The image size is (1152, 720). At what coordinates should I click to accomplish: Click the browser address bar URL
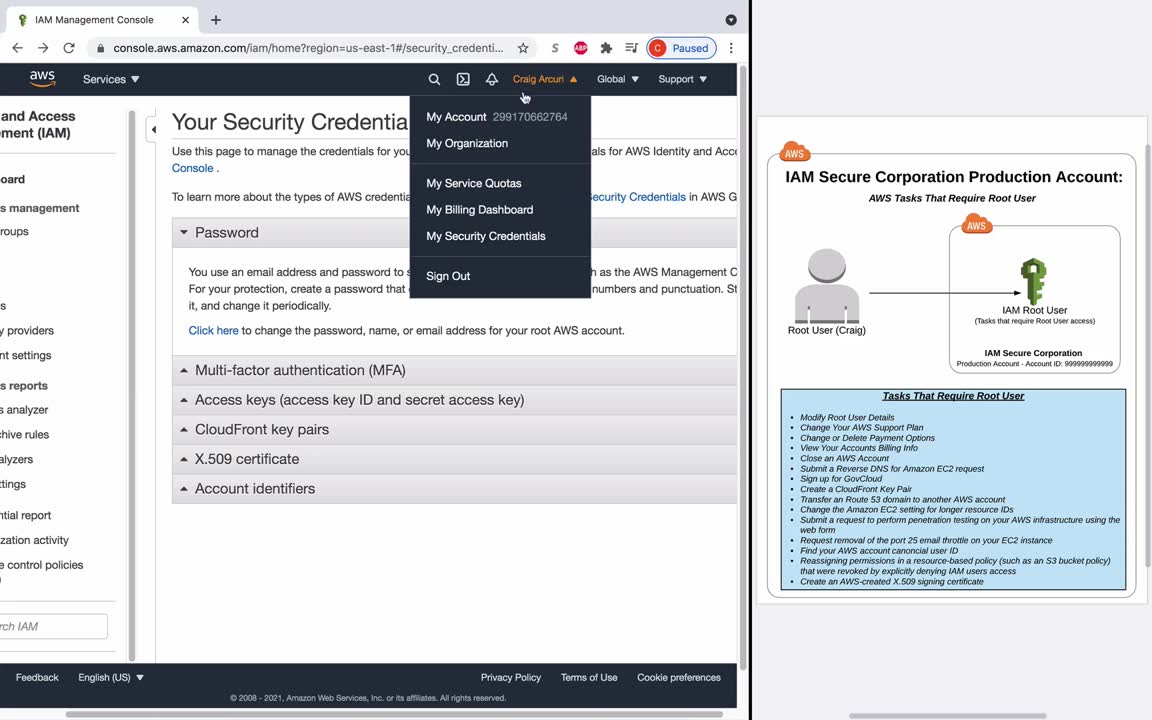(x=308, y=48)
